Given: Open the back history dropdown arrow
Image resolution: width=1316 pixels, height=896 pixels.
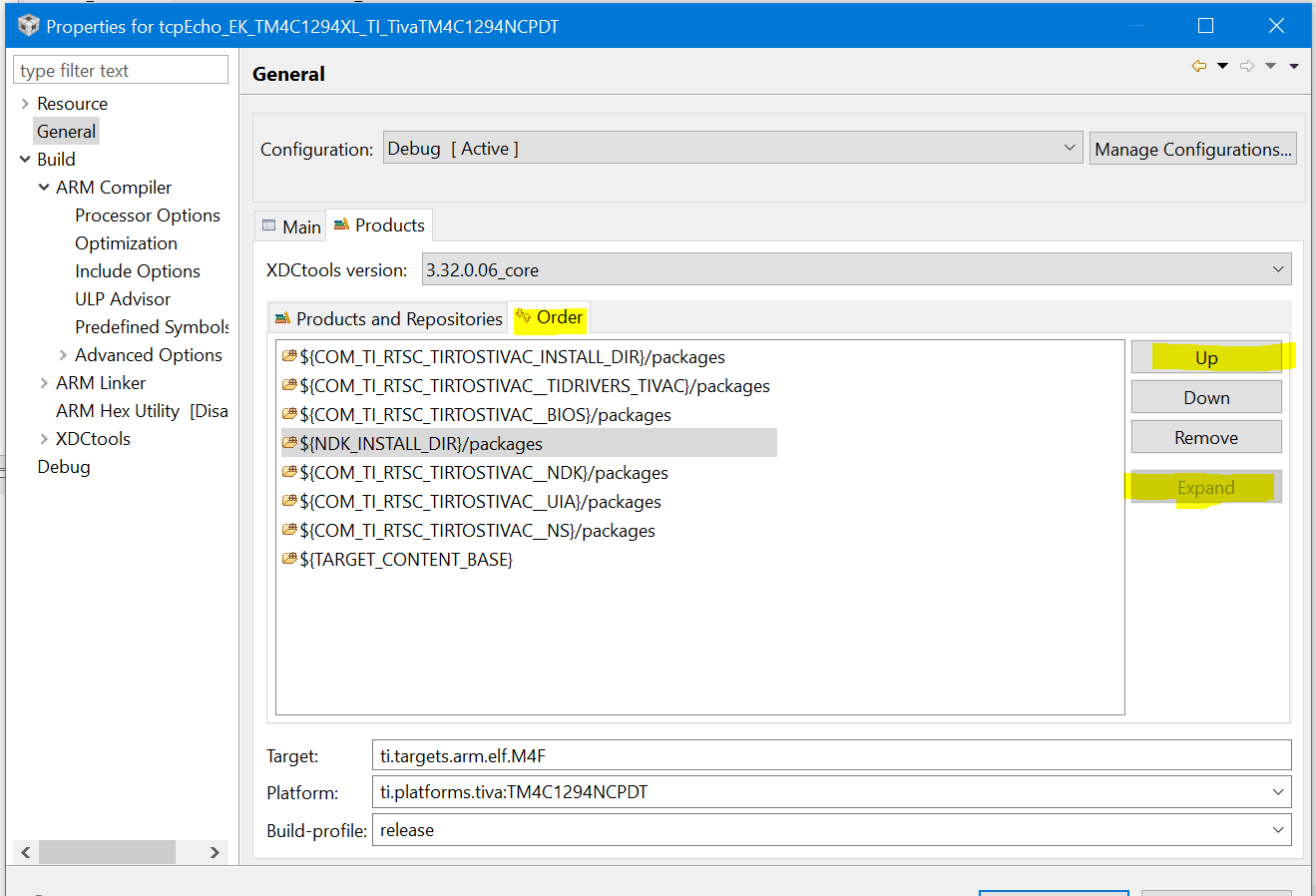Looking at the screenshot, I should (x=1222, y=66).
